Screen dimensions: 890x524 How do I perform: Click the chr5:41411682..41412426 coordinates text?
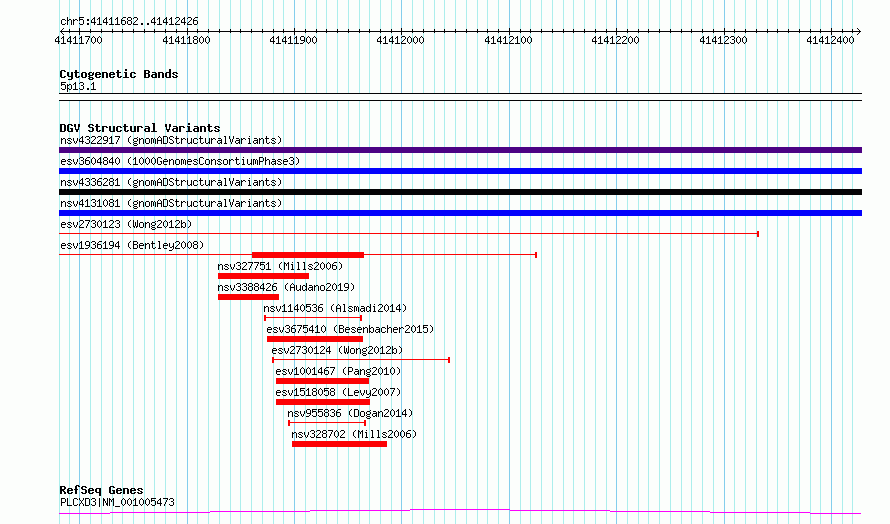(129, 22)
